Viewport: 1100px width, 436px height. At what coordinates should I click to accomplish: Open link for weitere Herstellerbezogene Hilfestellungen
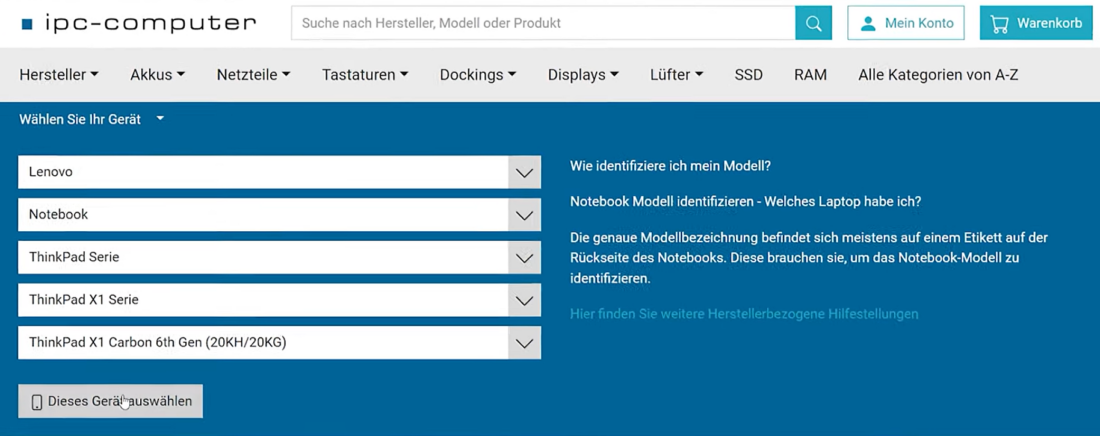tap(744, 314)
